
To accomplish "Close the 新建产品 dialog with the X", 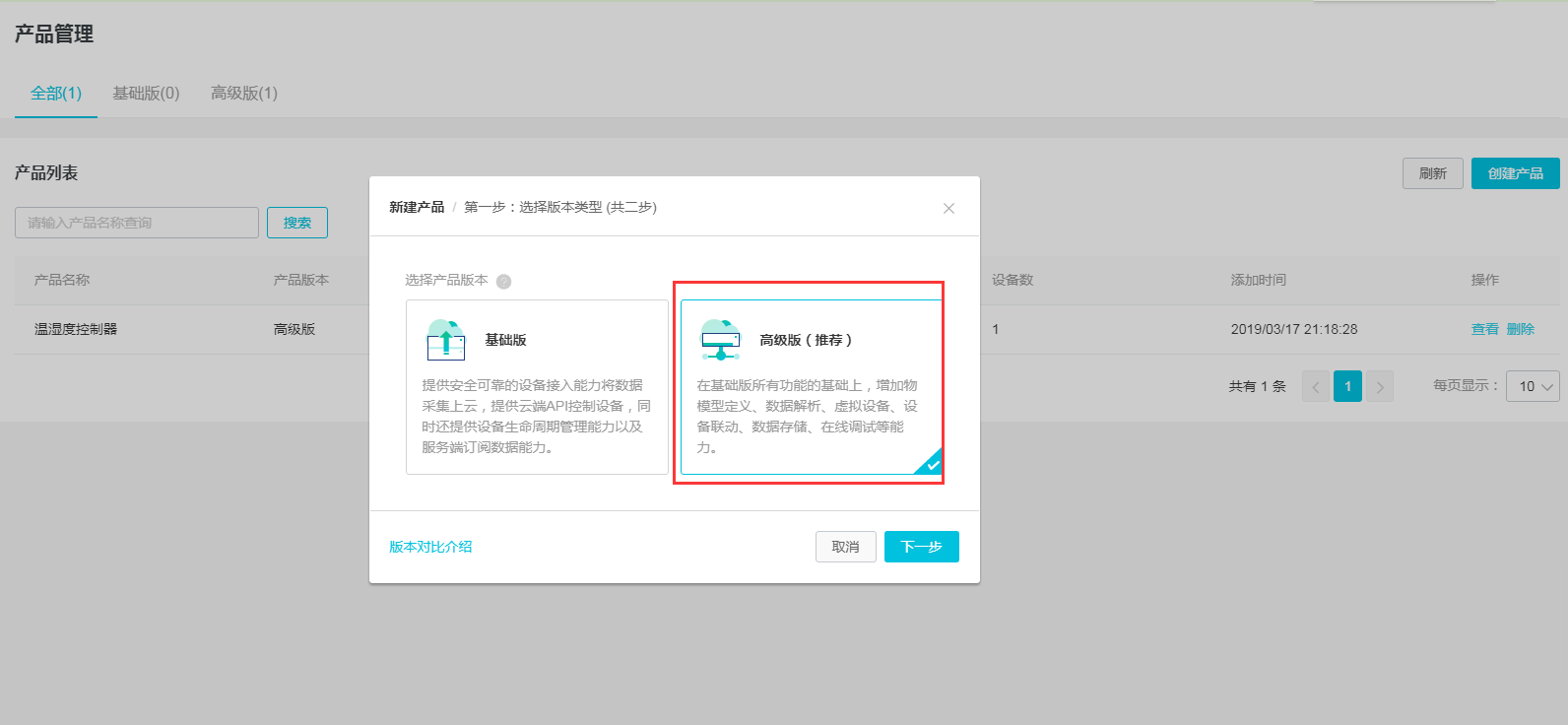I will [948, 208].
